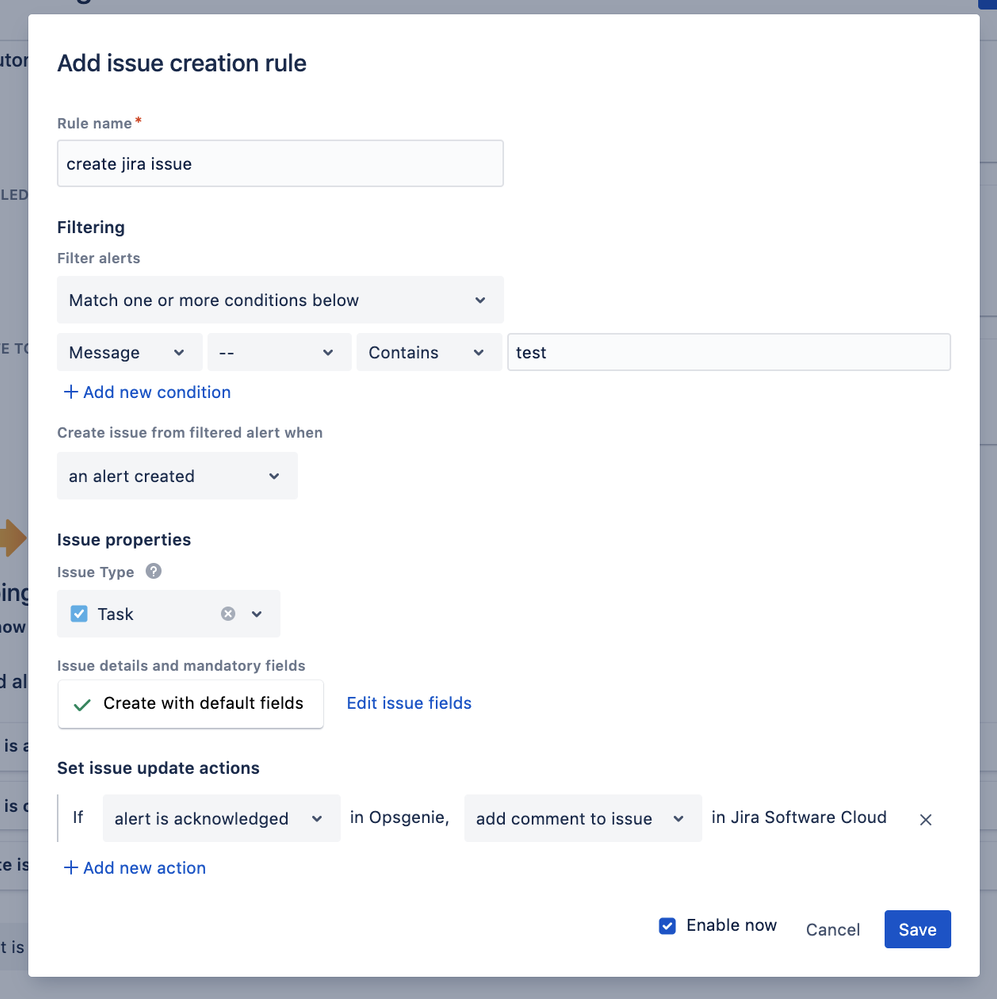
Task: Open the an alert created trigger dropdown
Action: click(177, 476)
